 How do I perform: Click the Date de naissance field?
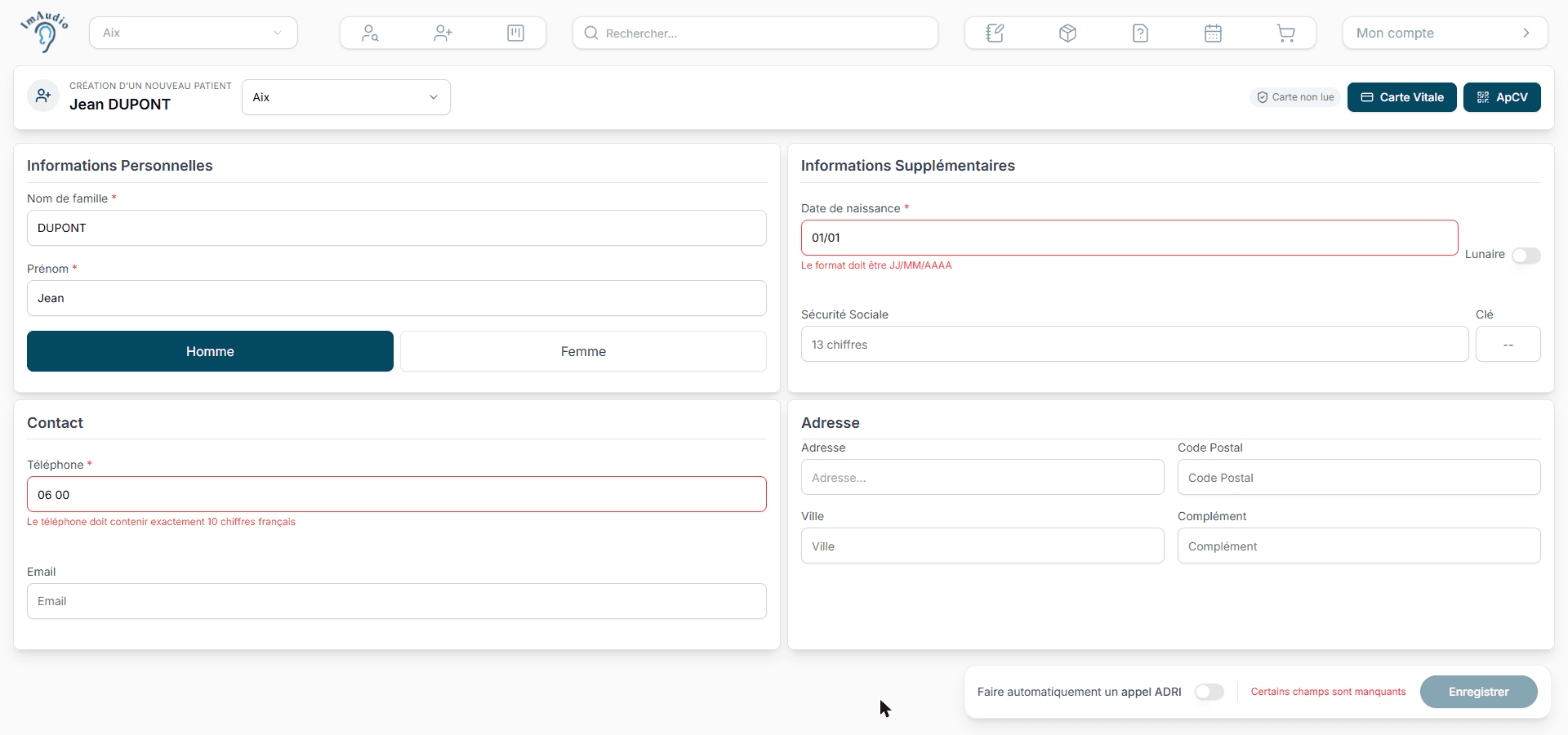click(x=1130, y=238)
